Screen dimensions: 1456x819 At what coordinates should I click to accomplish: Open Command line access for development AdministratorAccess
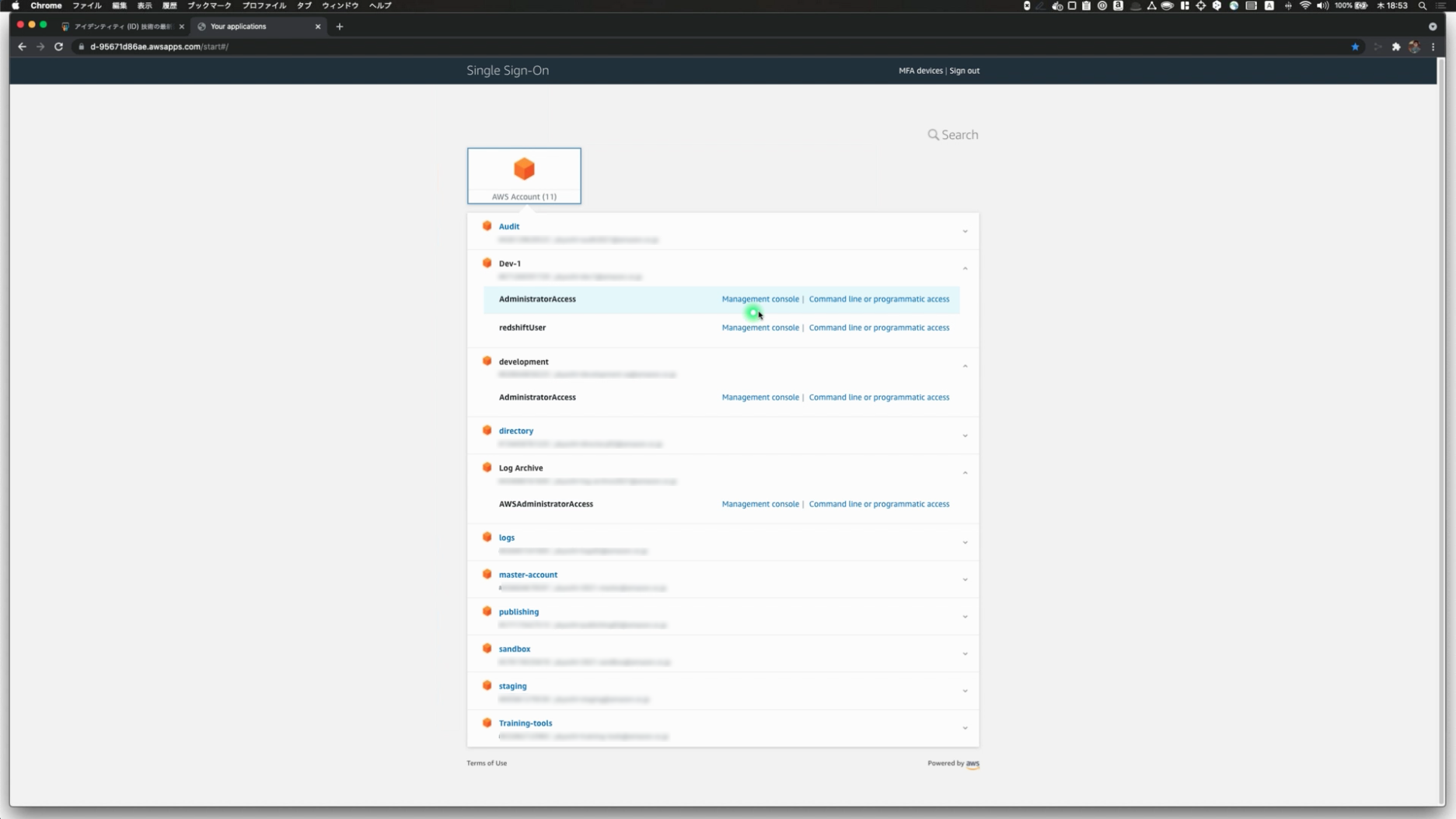(879, 397)
